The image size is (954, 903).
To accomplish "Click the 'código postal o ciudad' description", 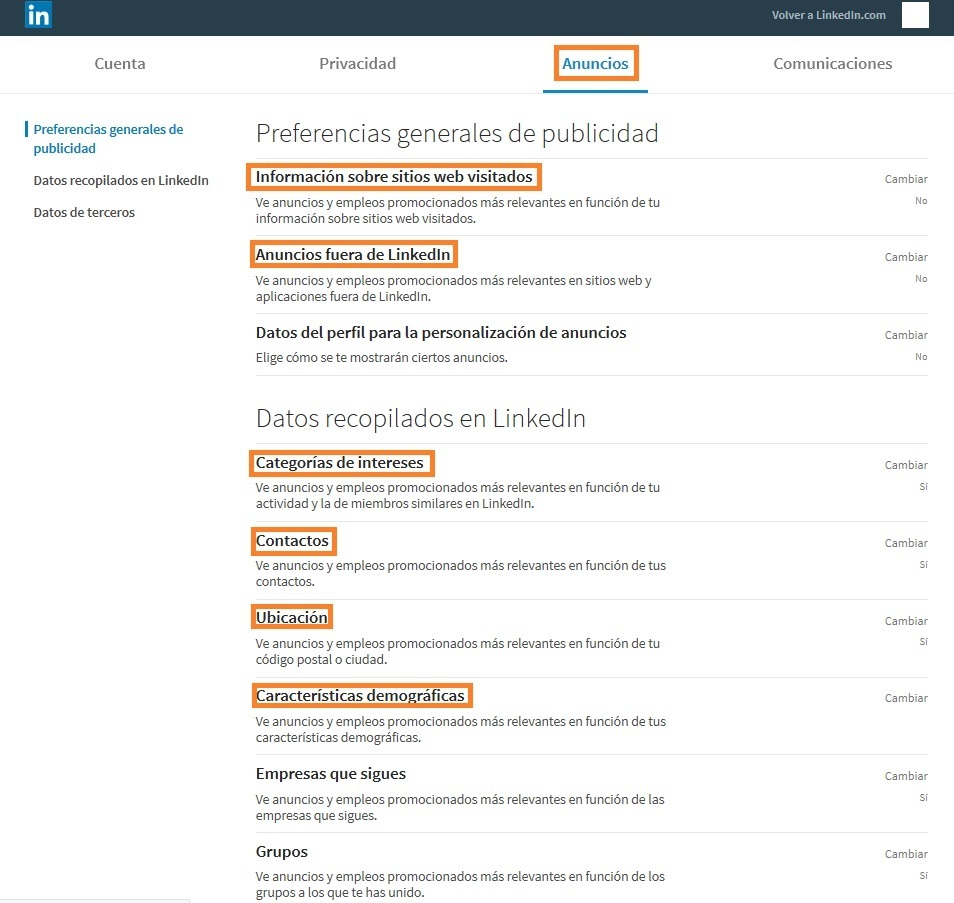I will (321, 660).
